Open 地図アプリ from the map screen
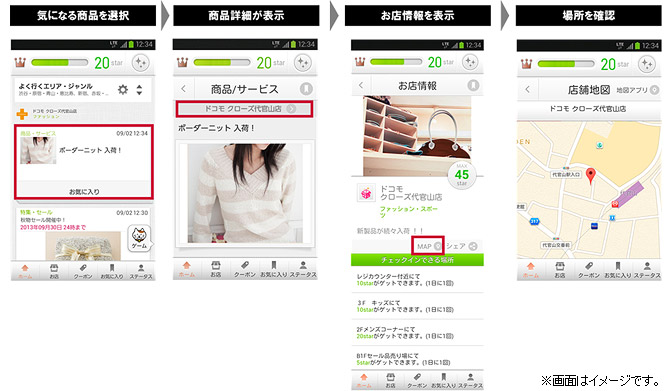Viewport: 672px width, 391px height. click(x=637, y=90)
